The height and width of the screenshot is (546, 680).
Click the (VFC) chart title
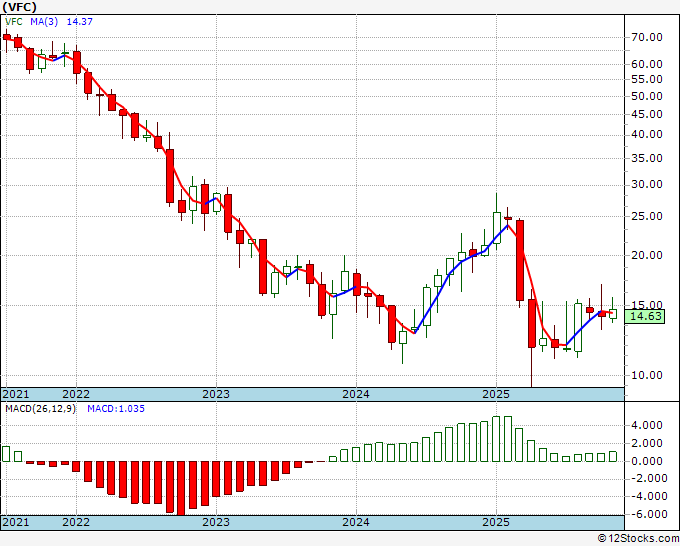20,7
